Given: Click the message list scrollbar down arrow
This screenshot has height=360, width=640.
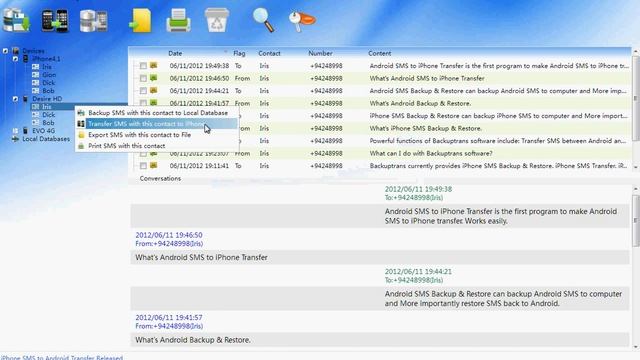Looking at the screenshot, I should (x=636, y=167).
